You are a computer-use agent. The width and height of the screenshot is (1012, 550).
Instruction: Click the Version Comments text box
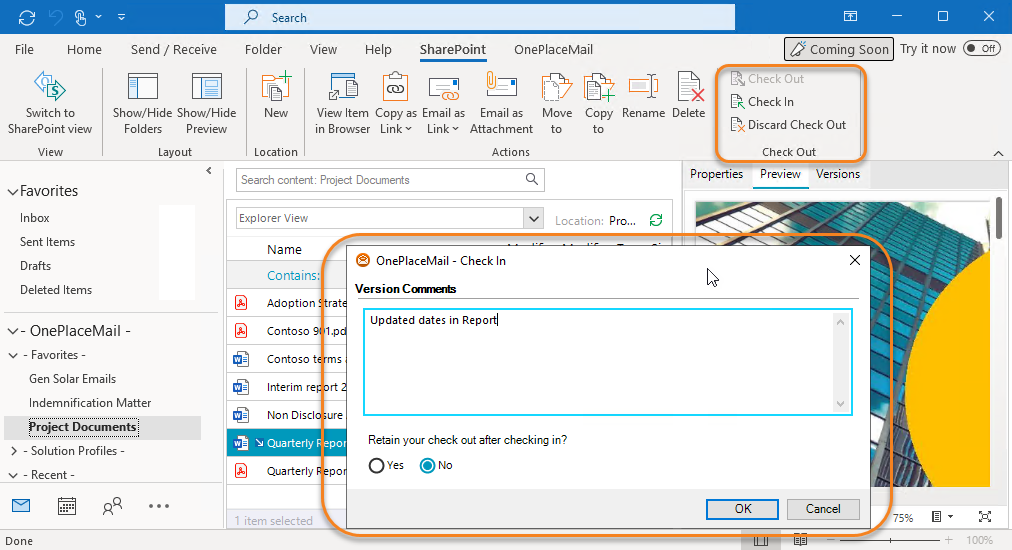(x=607, y=362)
